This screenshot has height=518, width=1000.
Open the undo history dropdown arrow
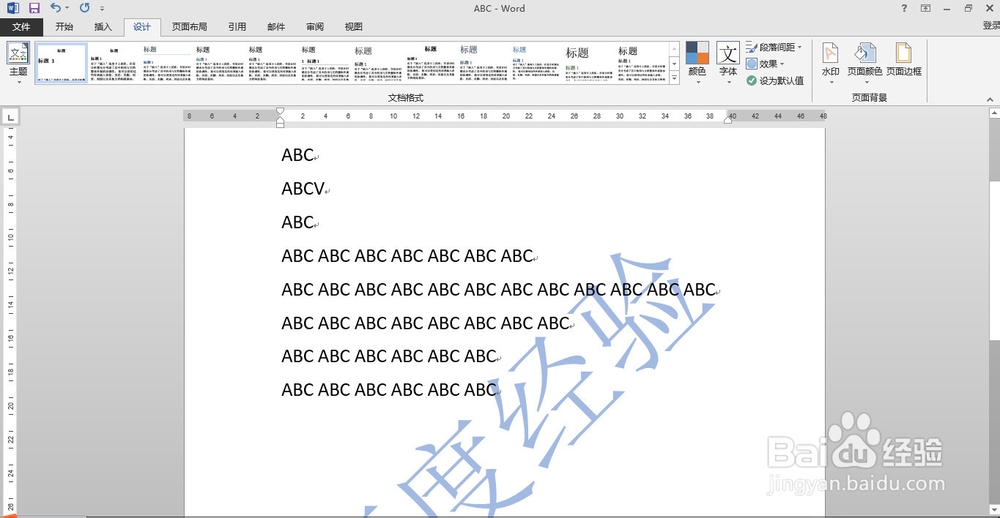click(x=67, y=8)
